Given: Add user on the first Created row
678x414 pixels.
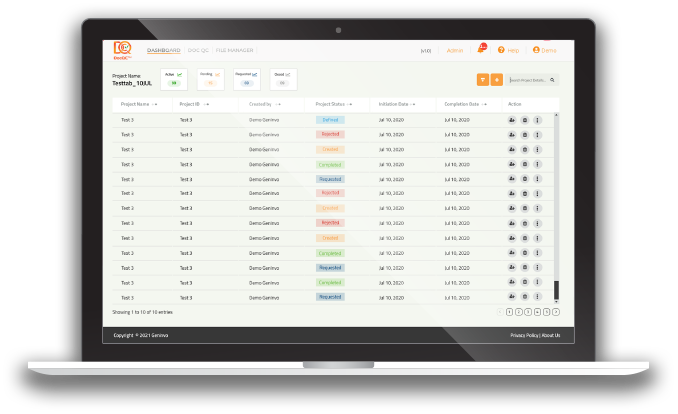Looking at the screenshot, I should click(x=512, y=150).
